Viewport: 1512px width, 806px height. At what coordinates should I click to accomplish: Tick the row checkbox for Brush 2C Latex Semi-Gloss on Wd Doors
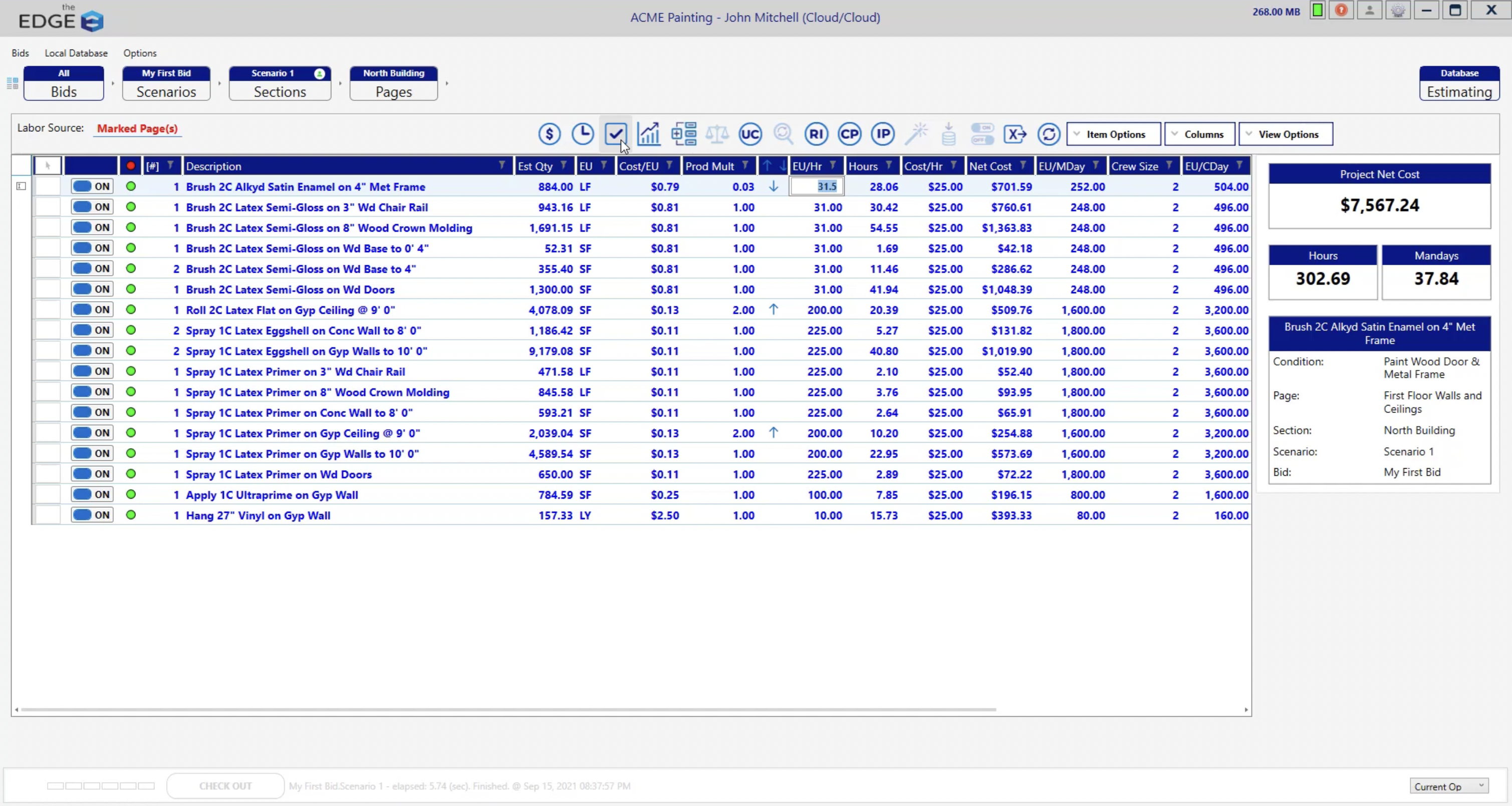coord(48,289)
